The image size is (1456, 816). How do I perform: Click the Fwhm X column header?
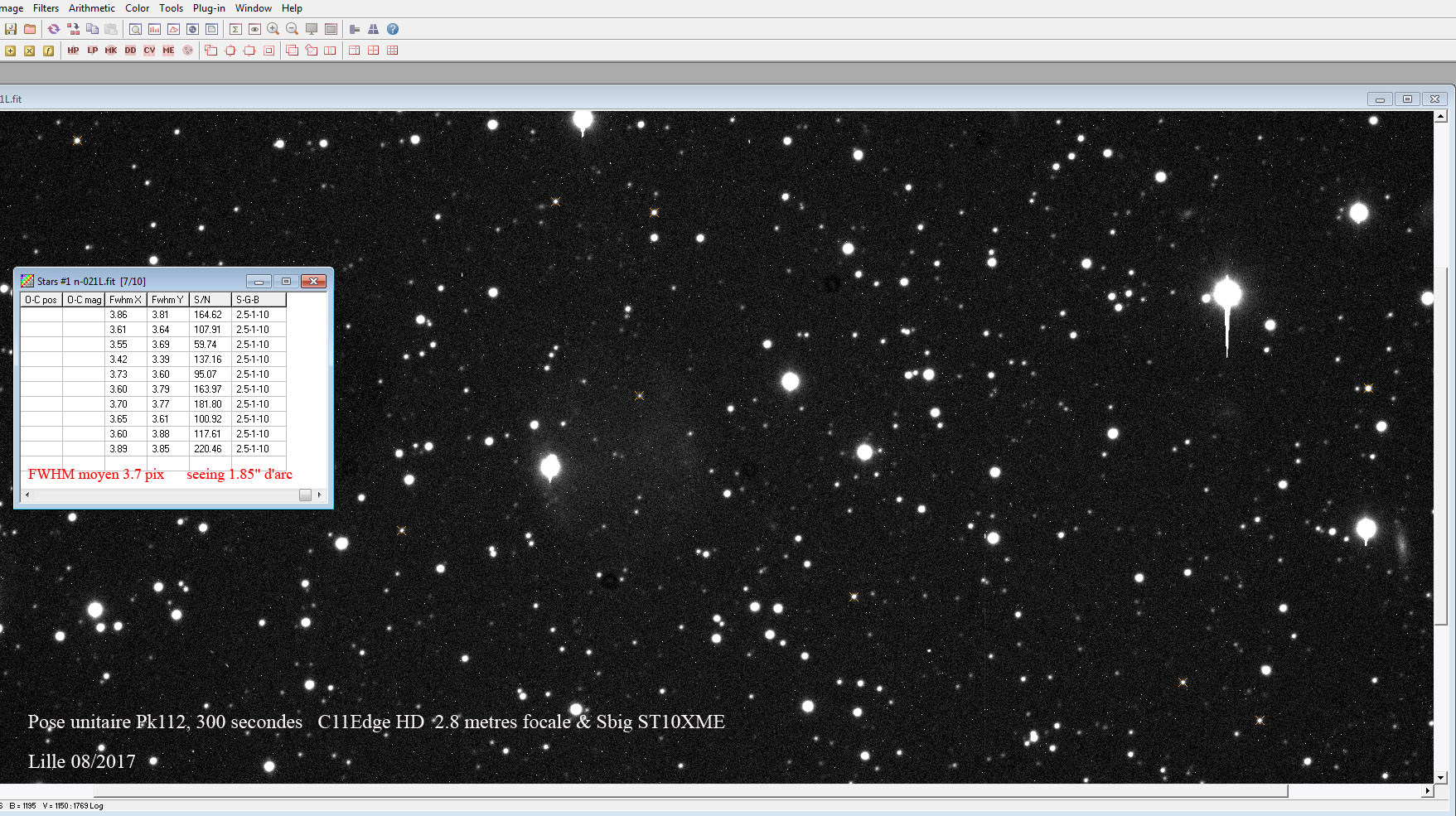coord(126,300)
